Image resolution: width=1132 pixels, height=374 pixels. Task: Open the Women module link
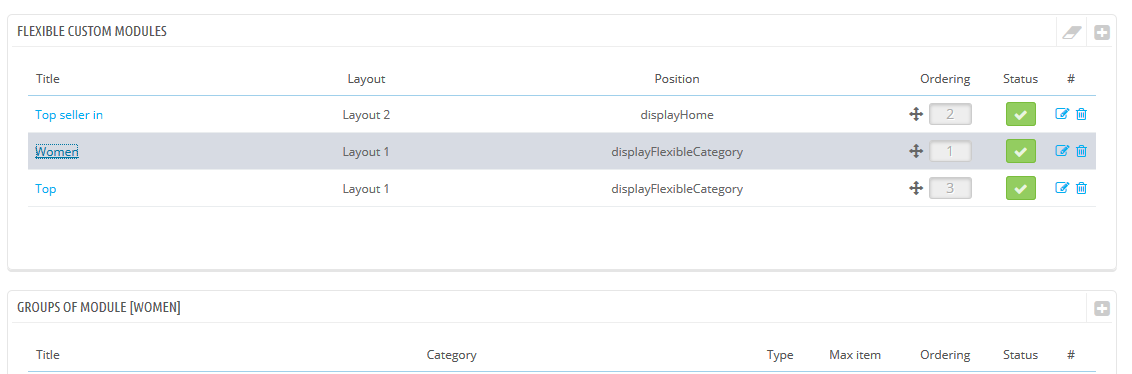(x=57, y=151)
